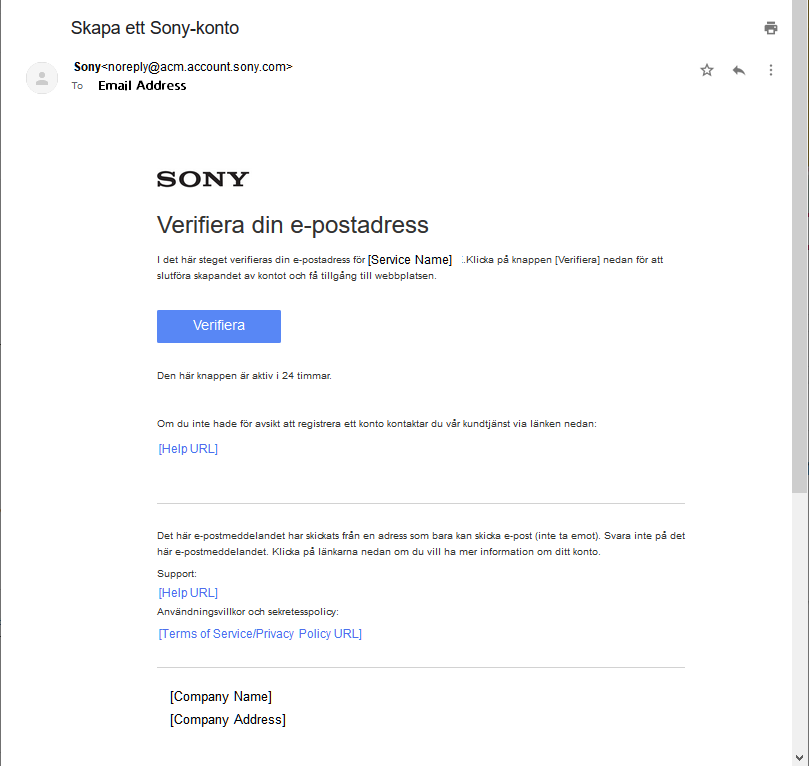Screen dimensions: 809x766
Task: Click the SONY logo in the email body
Action: 201,178
